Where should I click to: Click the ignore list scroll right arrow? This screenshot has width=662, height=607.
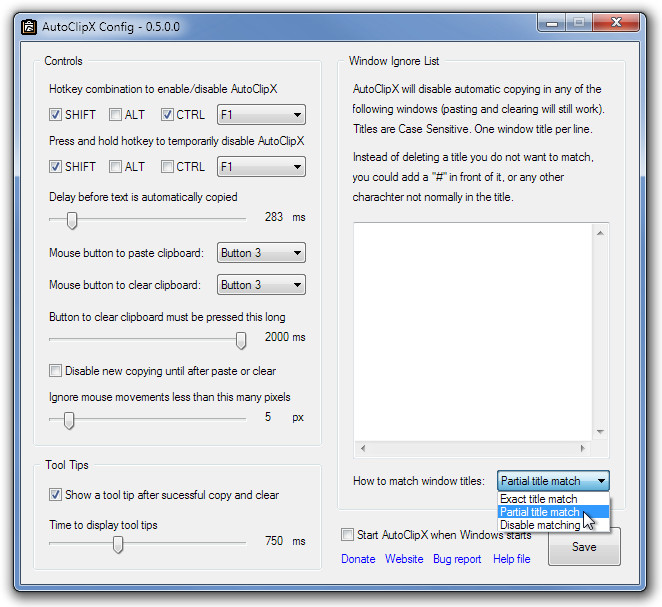583,448
